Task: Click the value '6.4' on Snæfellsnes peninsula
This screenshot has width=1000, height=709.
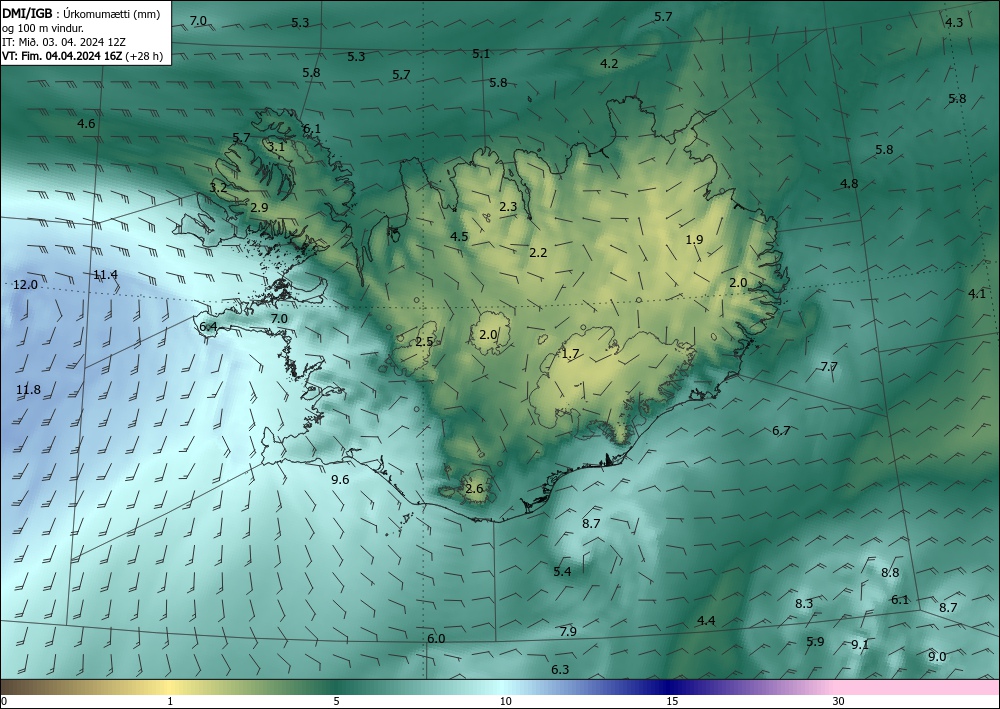Action: 209,327
